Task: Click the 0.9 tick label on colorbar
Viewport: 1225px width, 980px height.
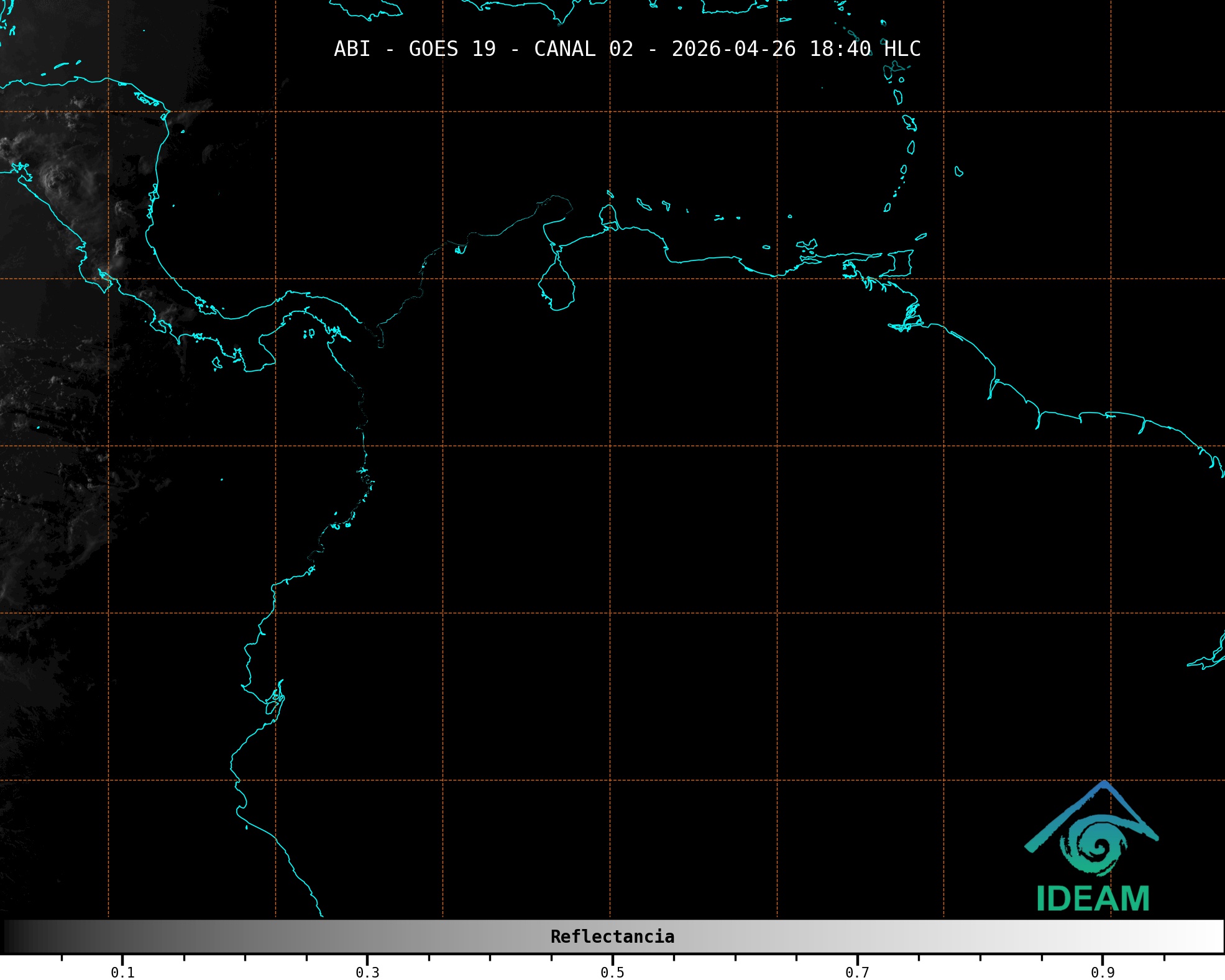Action: (1102, 973)
